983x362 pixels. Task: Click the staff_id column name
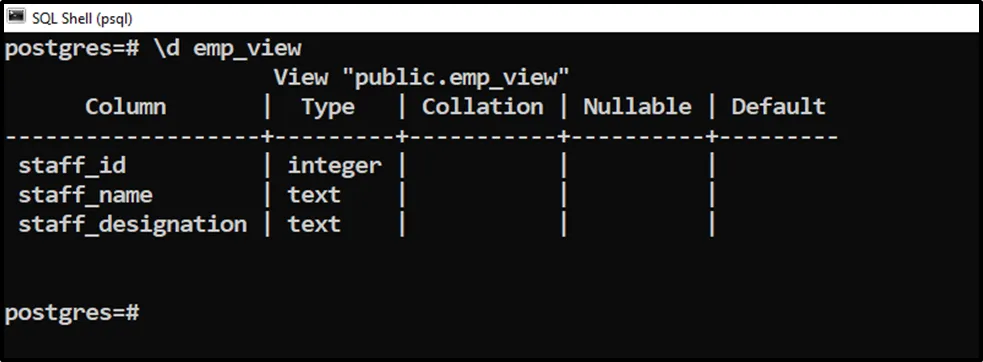(72, 166)
